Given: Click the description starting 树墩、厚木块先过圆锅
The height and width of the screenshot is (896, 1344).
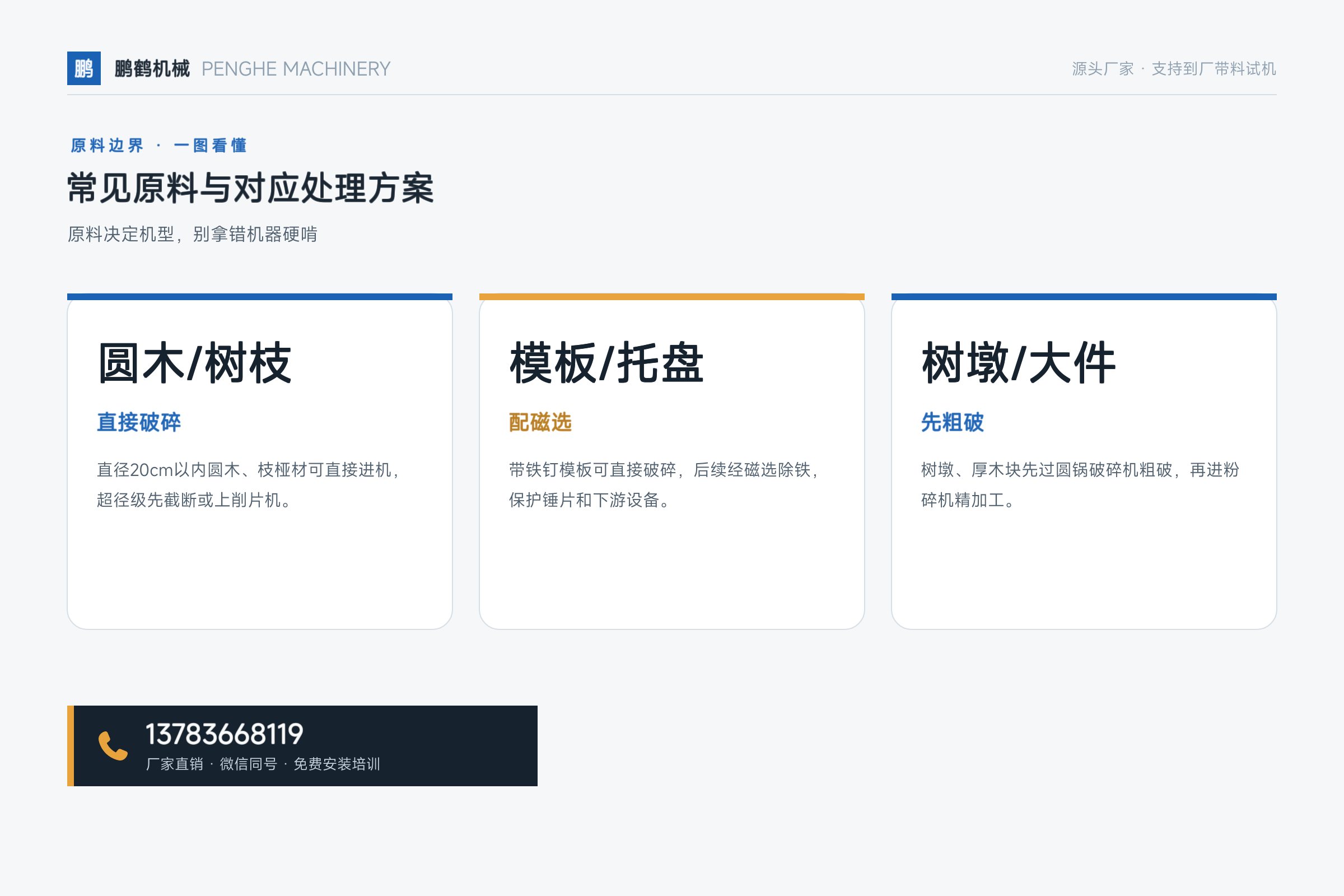Looking at the screenshot, I should click(1080, 484).
